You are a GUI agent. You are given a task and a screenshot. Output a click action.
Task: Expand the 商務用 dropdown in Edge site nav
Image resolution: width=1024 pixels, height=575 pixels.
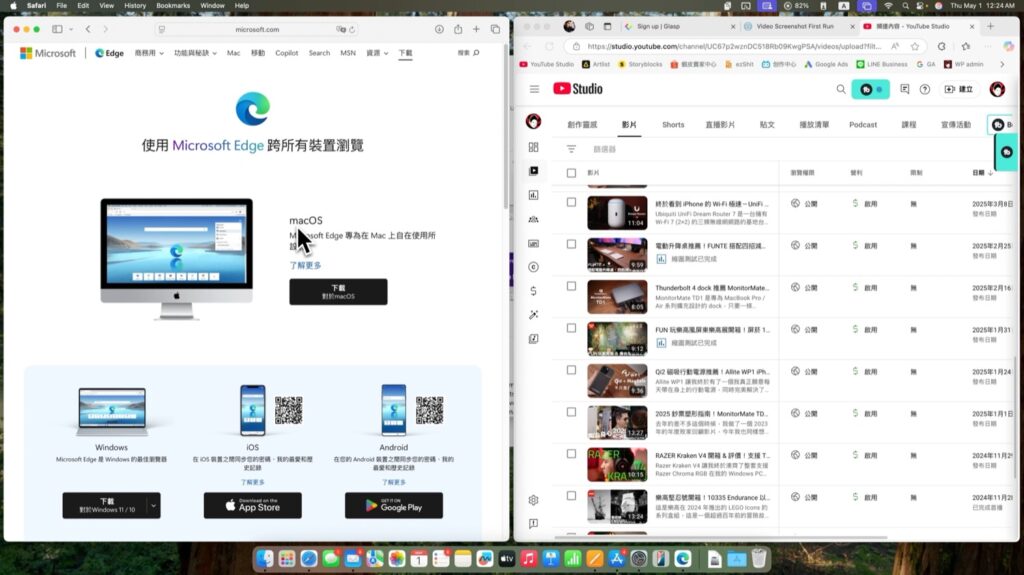pos(149,53)
